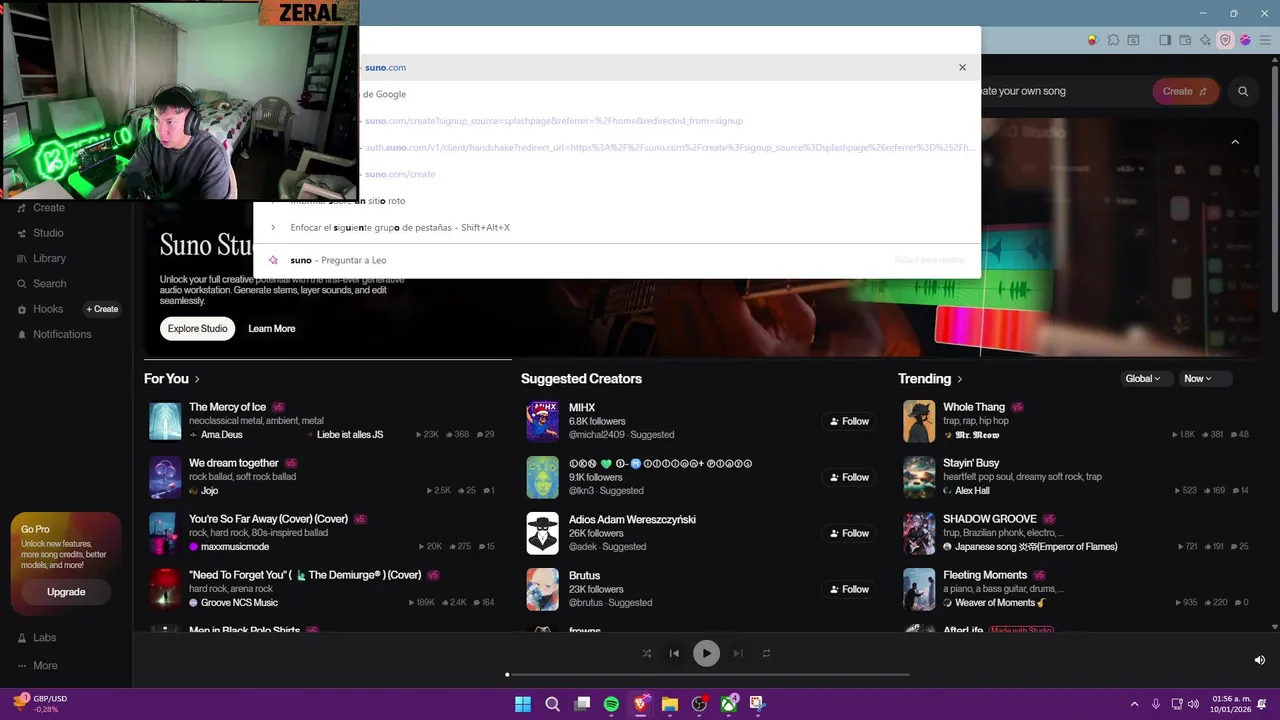Open the song 'SHADOW GROOVE'

[989, 519]
